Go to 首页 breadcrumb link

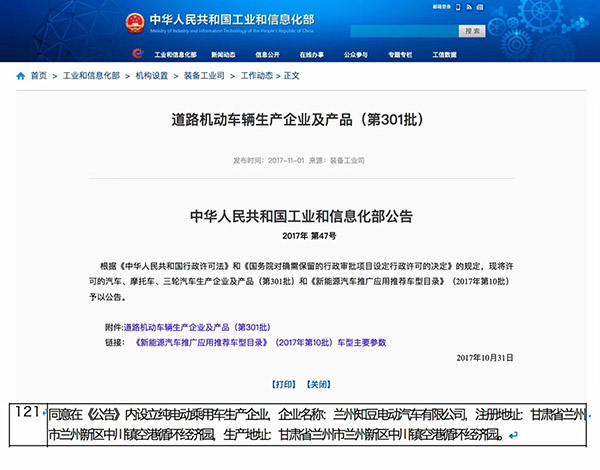[39, 76]
